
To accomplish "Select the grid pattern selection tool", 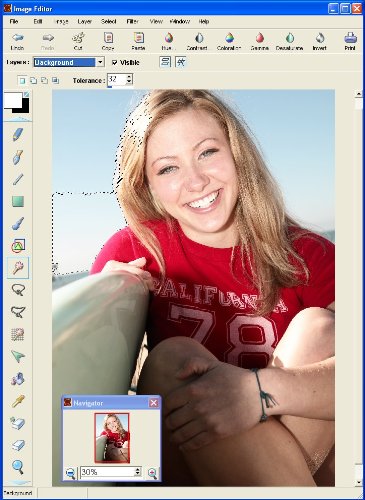I will 18,334.
